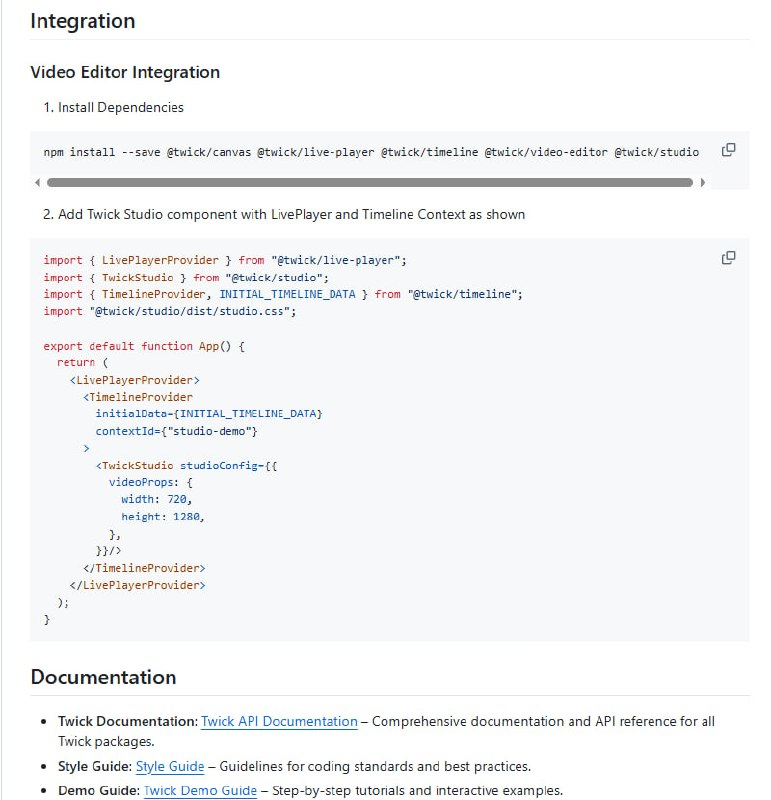This screenshot has width=771, height=800.
Task: Click inside the npm install command text
Action: (370, 152)
